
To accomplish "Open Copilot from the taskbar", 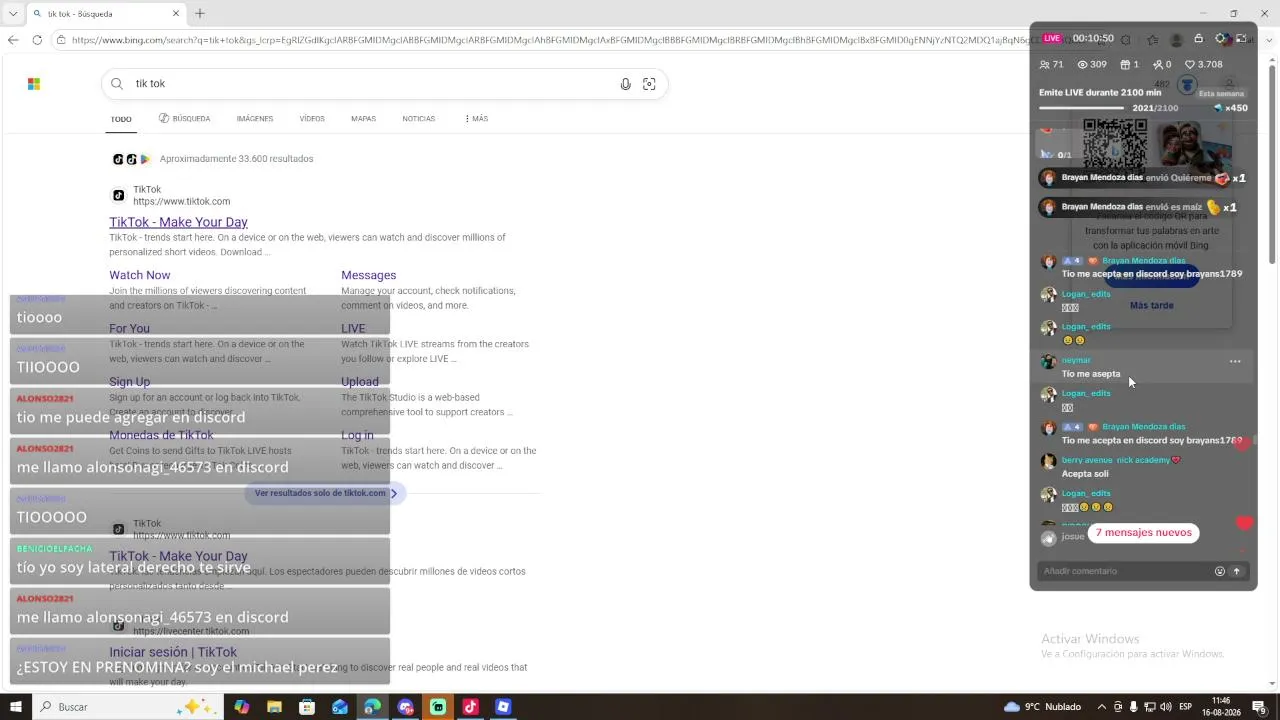I will (x=242, y=707).
